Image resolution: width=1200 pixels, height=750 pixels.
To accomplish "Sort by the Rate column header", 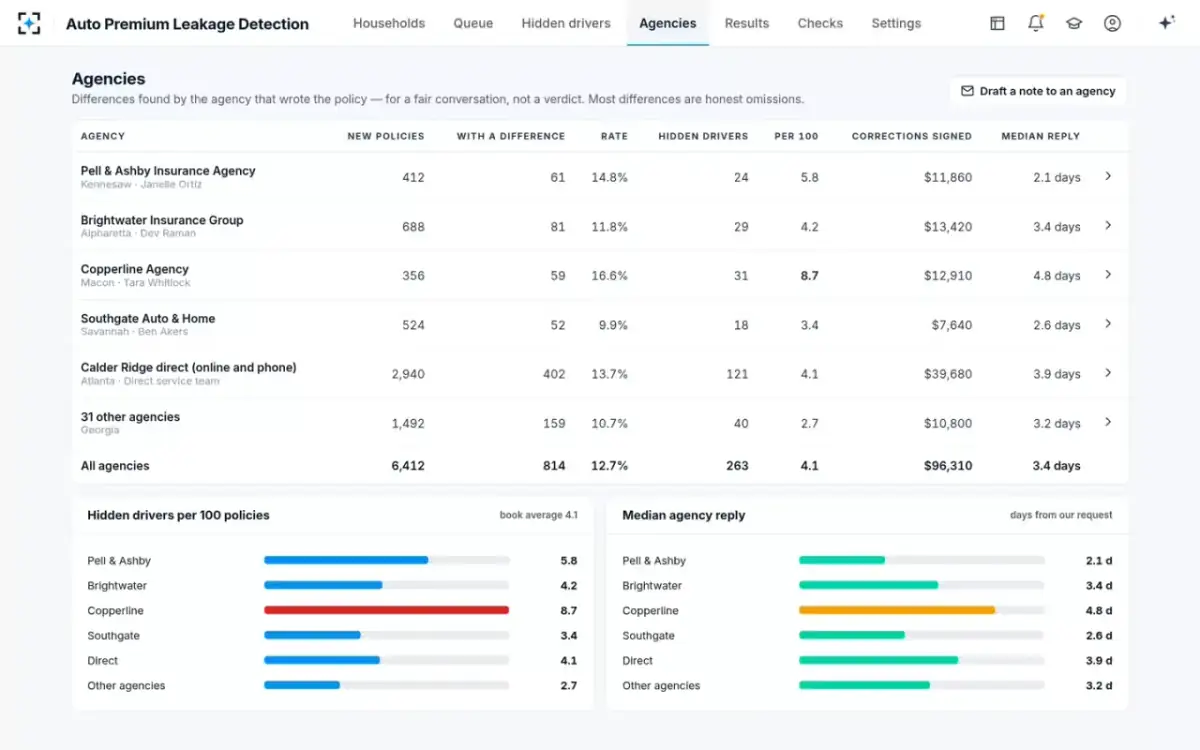I will click(x=614, y=136).
